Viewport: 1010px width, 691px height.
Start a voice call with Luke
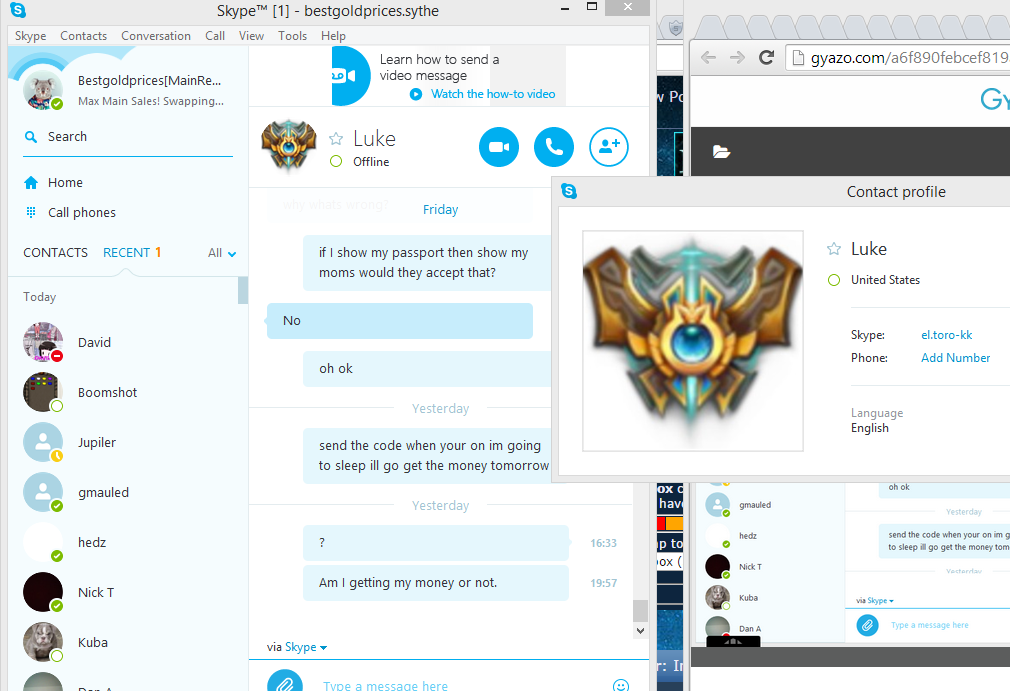point(554,147)
